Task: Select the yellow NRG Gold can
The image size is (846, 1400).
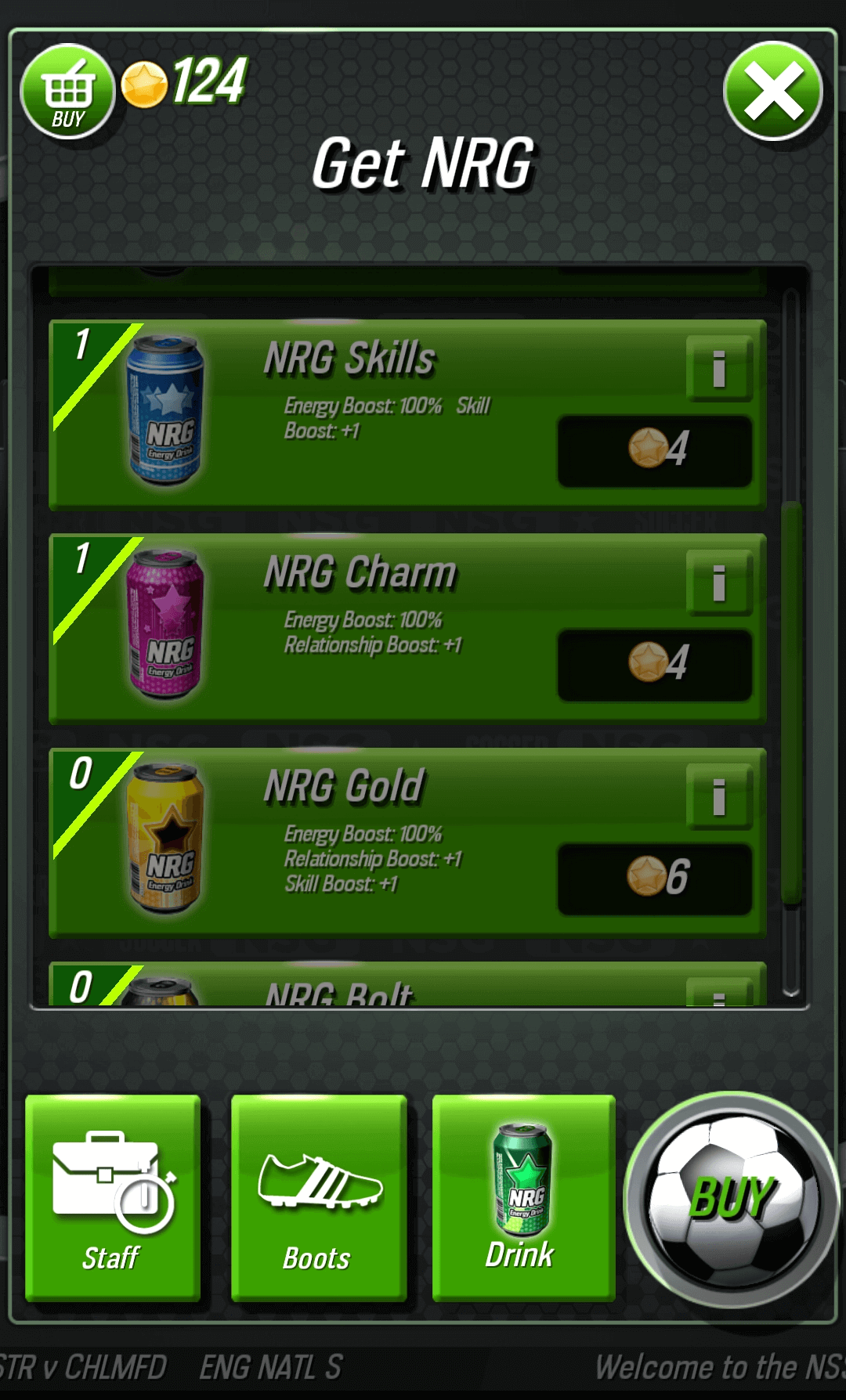Action: click(166, 838)
